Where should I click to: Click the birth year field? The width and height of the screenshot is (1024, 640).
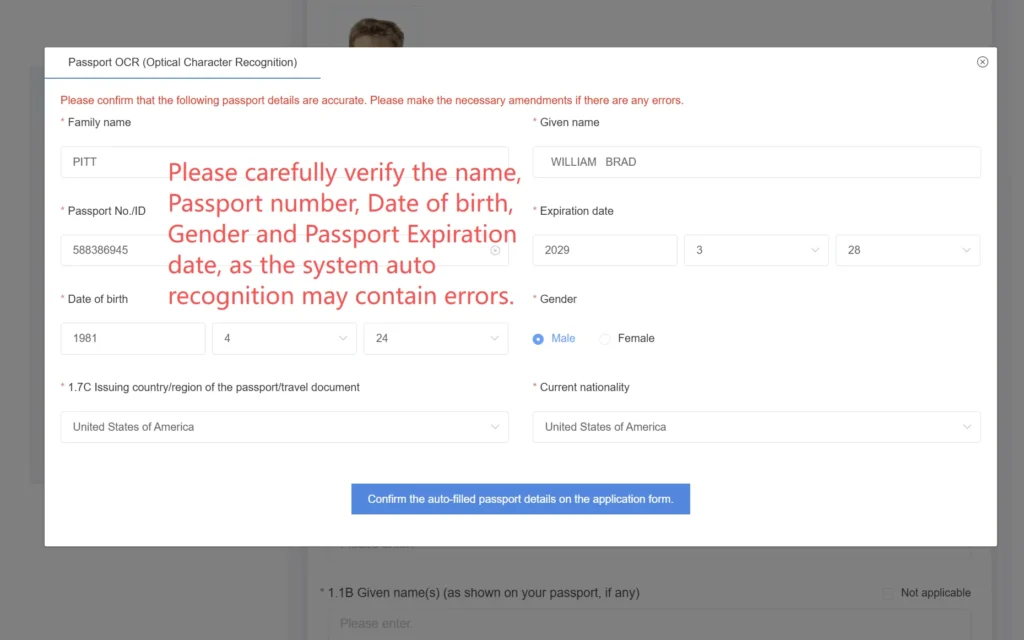(x=133, y=338)
